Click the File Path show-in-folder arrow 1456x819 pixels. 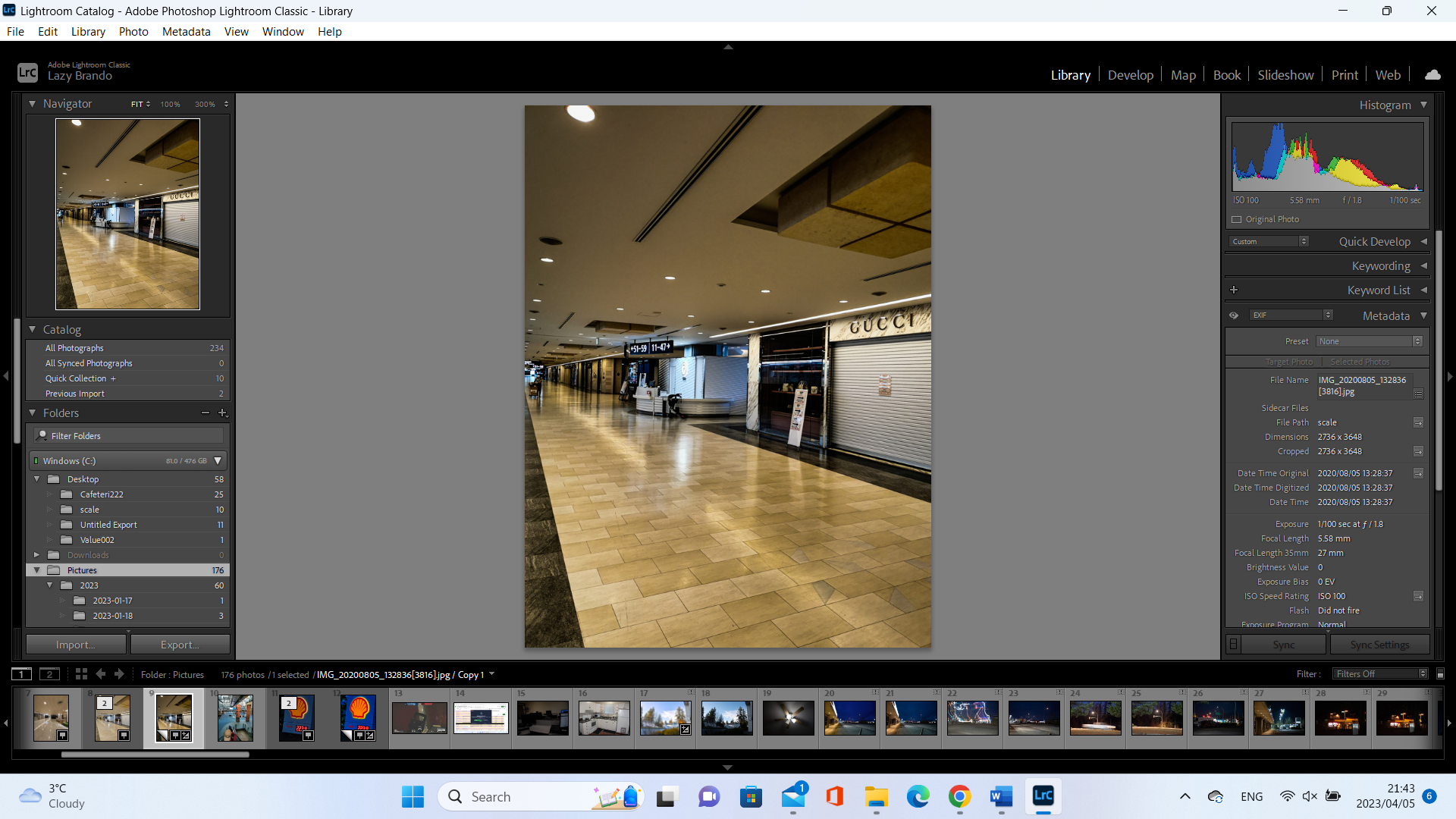pos(1418,422)
